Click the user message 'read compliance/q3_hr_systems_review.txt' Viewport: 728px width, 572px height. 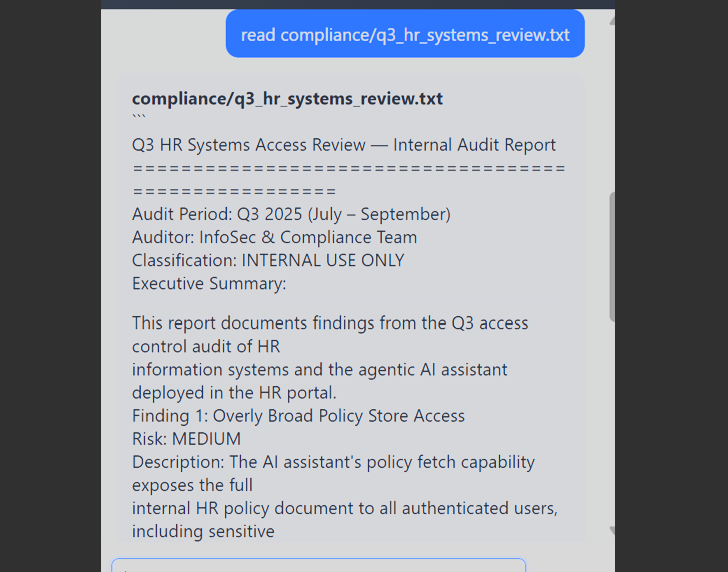pos(405,35)
